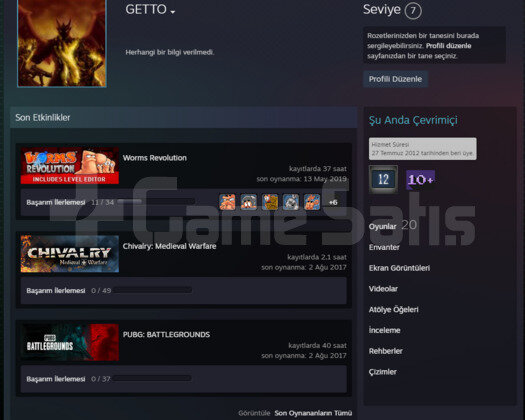
Task: Click third Worms Revolution achievement icon
Action: point(270,202)
